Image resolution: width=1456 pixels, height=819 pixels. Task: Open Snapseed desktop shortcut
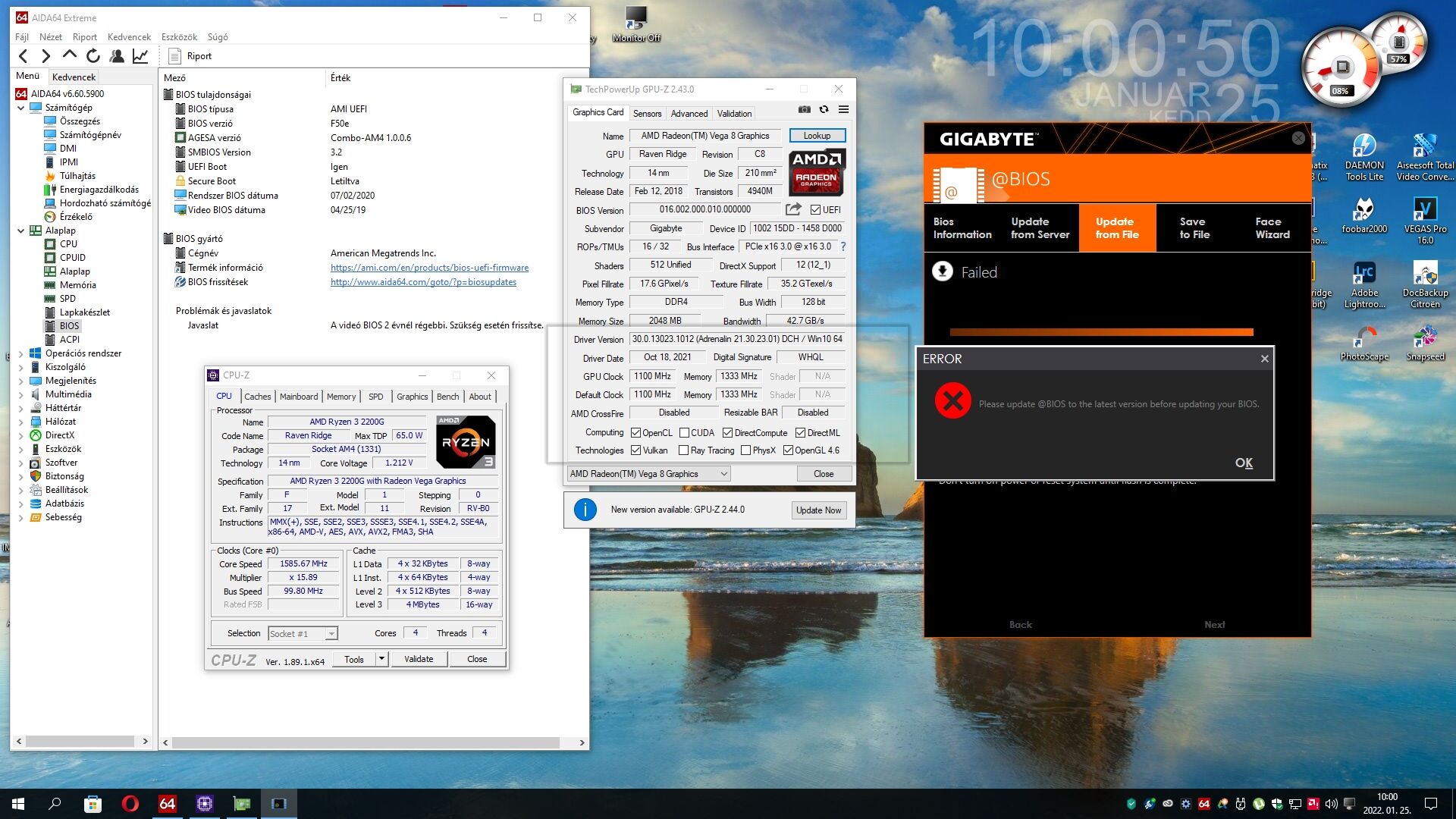click(1425, 343)
